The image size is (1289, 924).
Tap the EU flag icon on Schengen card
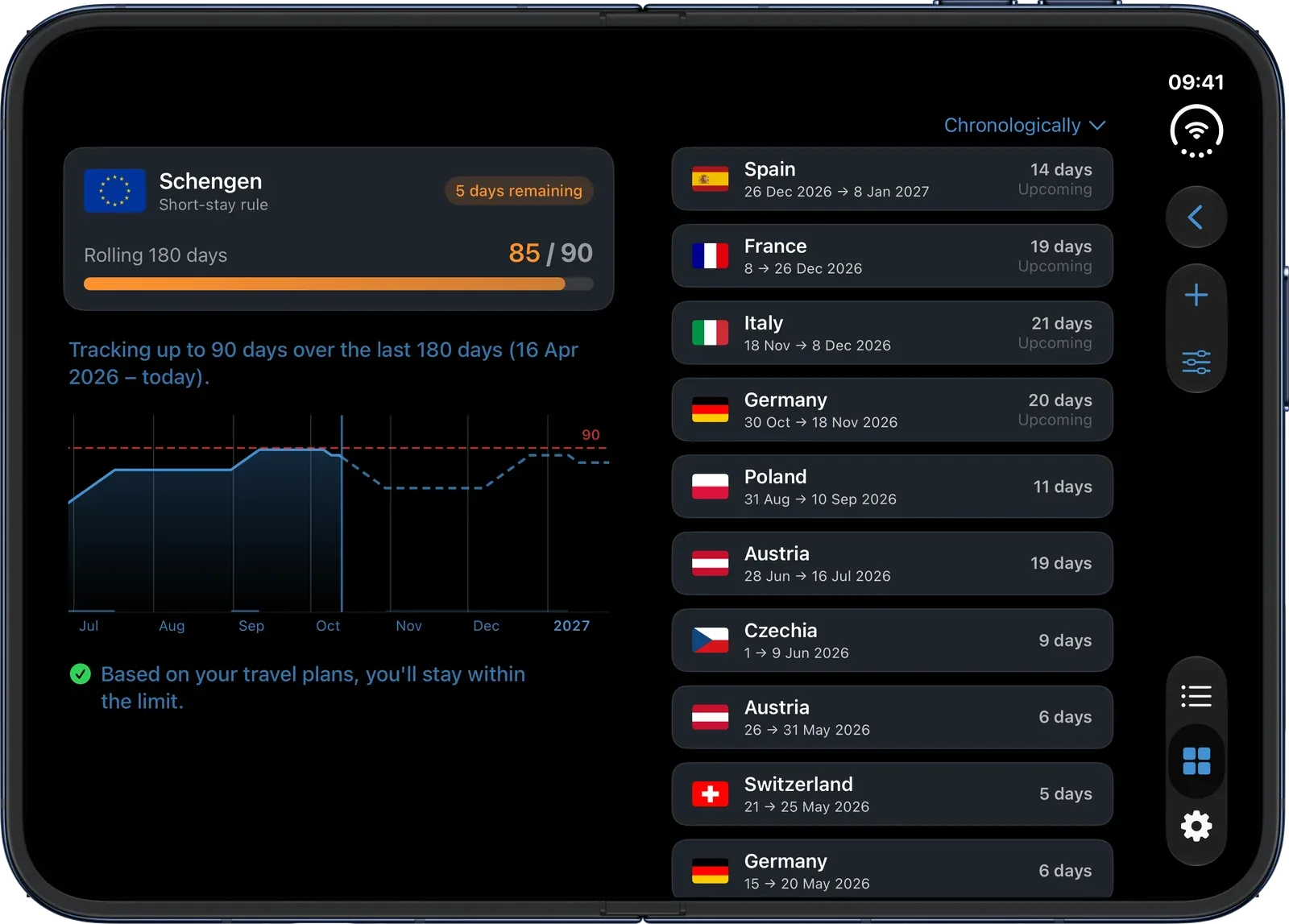(114, 191)
